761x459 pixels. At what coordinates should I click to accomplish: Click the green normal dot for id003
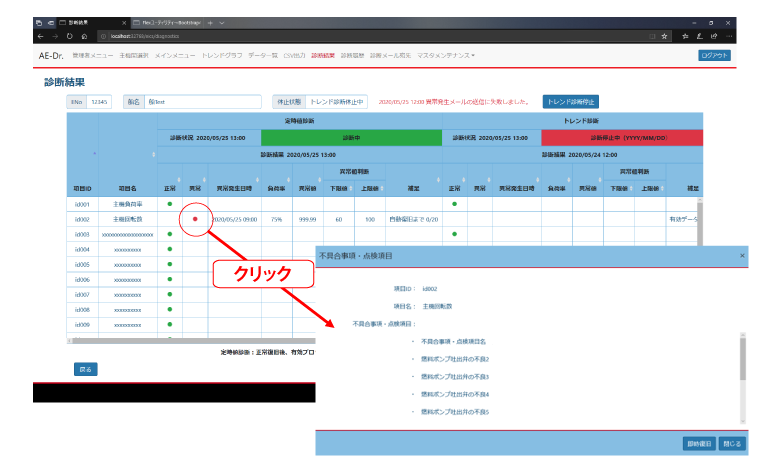pyautogui.click(x=170, y=234)
